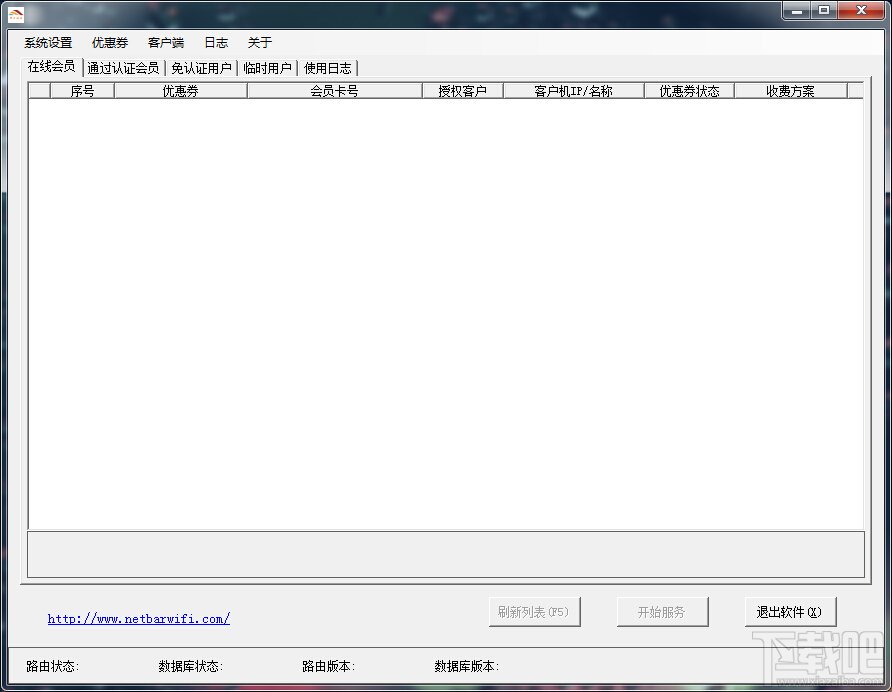Click the 路由状态 status label

coord(52,666)
